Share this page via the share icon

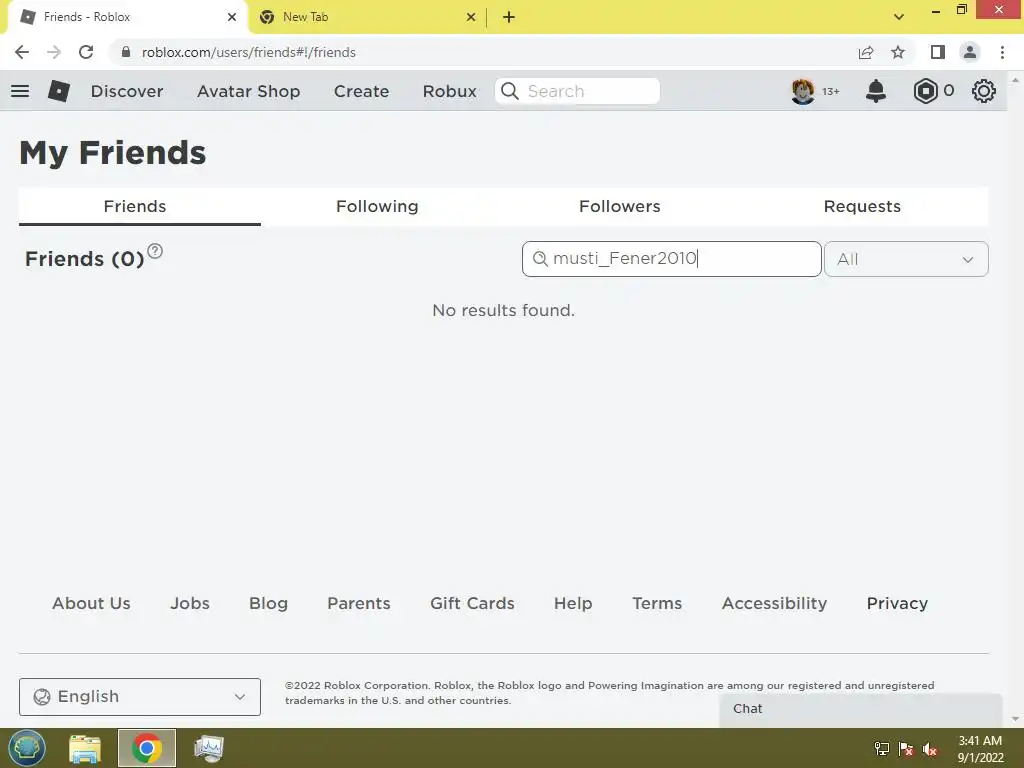click(866, 52)
